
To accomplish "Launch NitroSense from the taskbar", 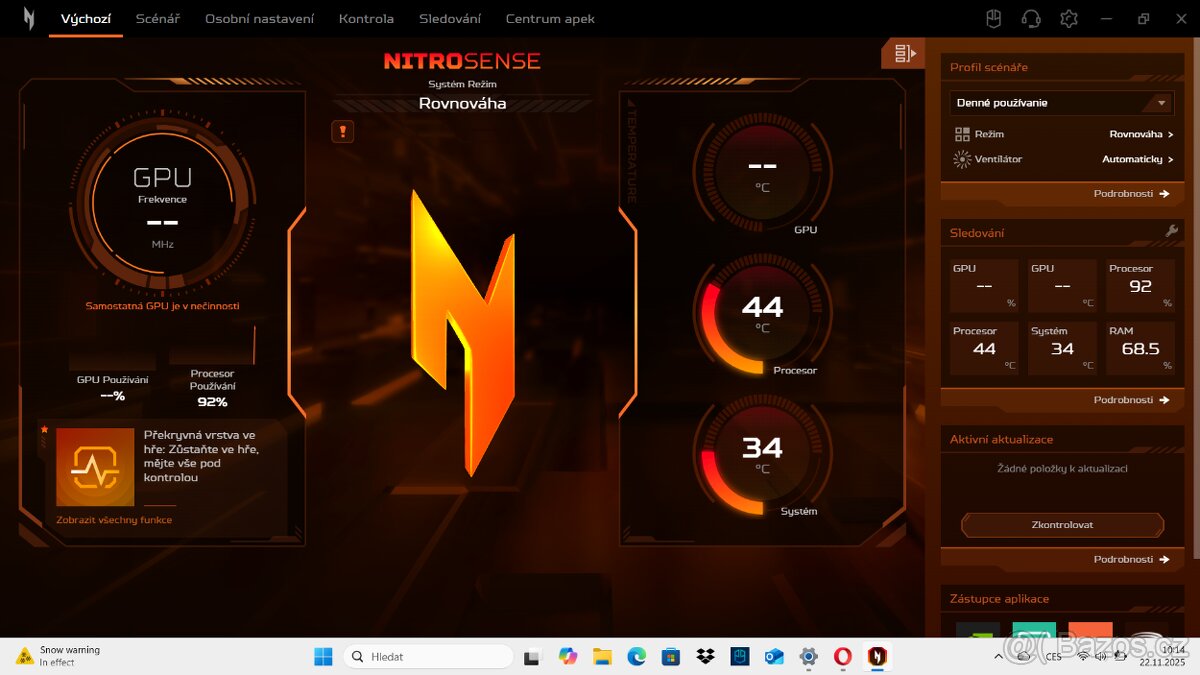I will (x=877, y=656).
